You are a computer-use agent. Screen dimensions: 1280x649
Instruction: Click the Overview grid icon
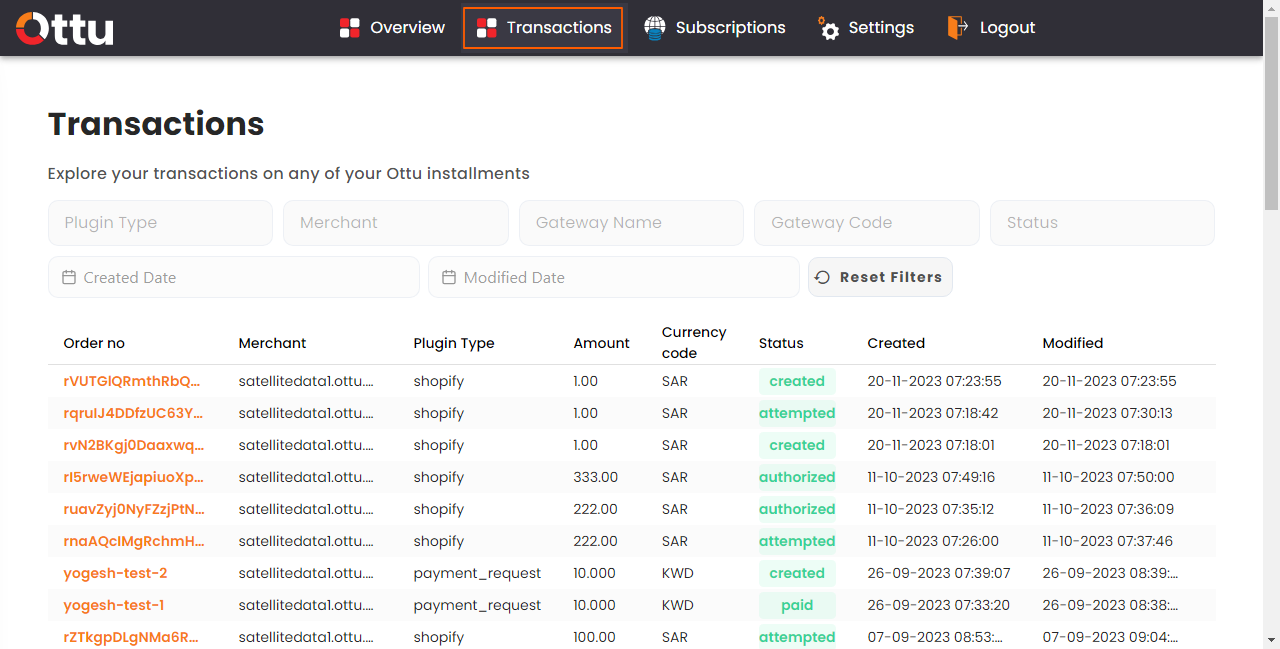(x=349, y=28)
